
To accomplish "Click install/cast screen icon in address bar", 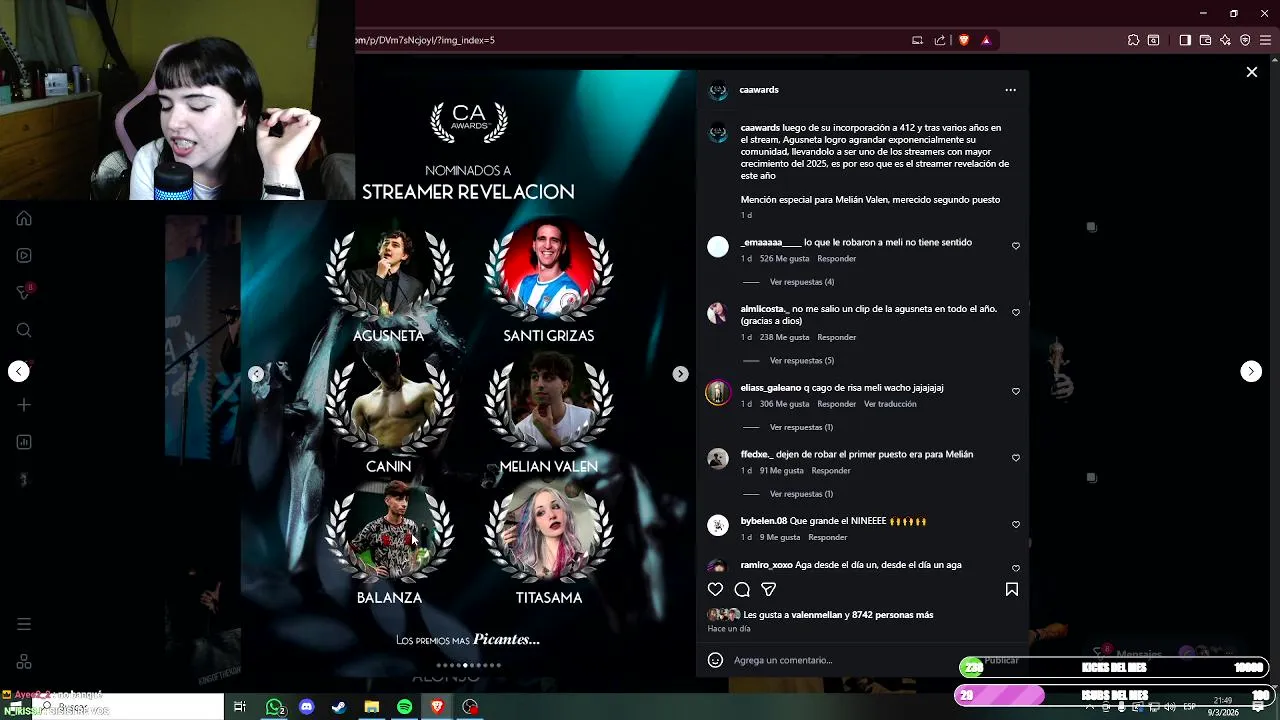I will click(917, 40).
